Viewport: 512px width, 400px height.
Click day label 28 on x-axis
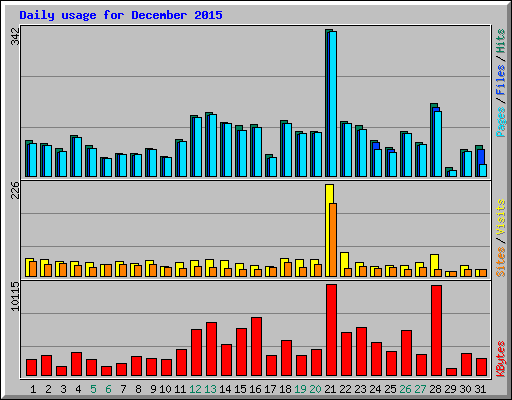[435, 389]
